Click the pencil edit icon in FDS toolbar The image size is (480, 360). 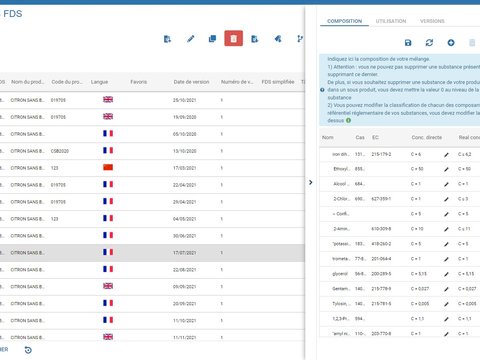[191, 39]
